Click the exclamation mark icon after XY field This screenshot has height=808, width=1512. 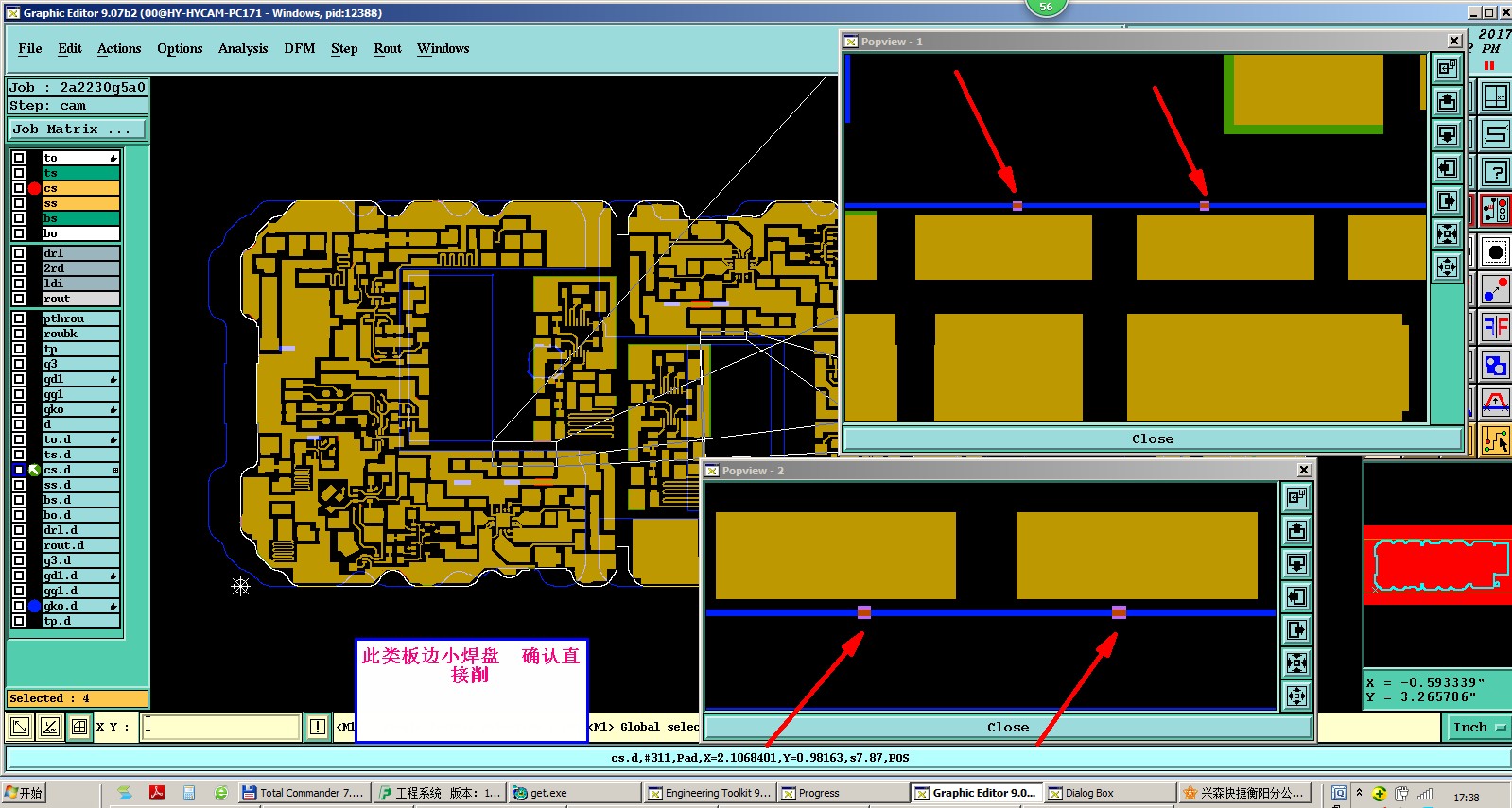[x=318, y=727]
